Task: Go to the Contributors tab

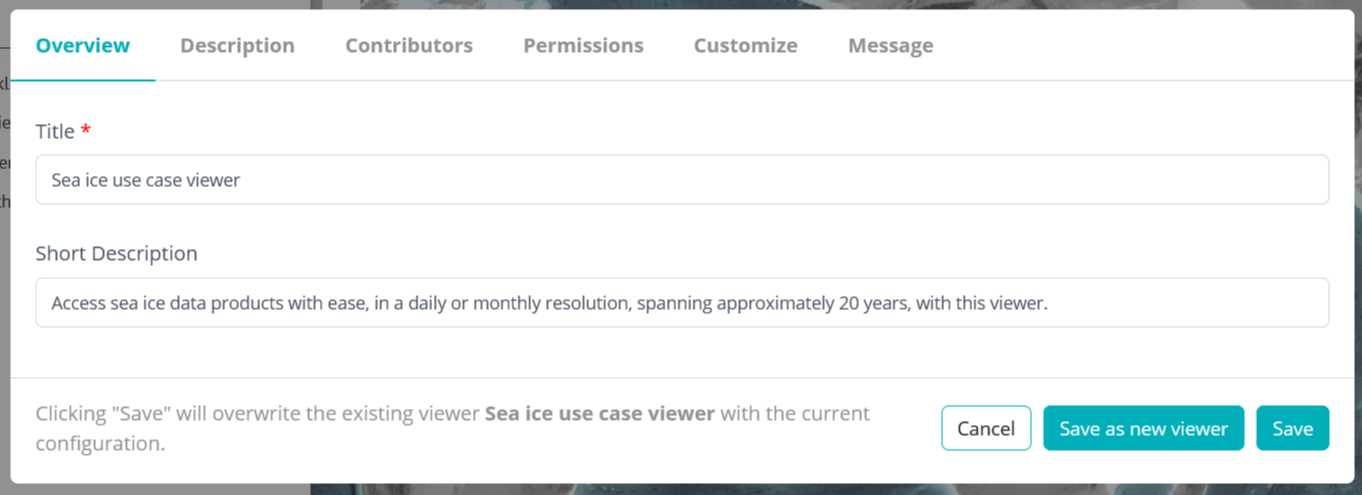Action: 409,46
